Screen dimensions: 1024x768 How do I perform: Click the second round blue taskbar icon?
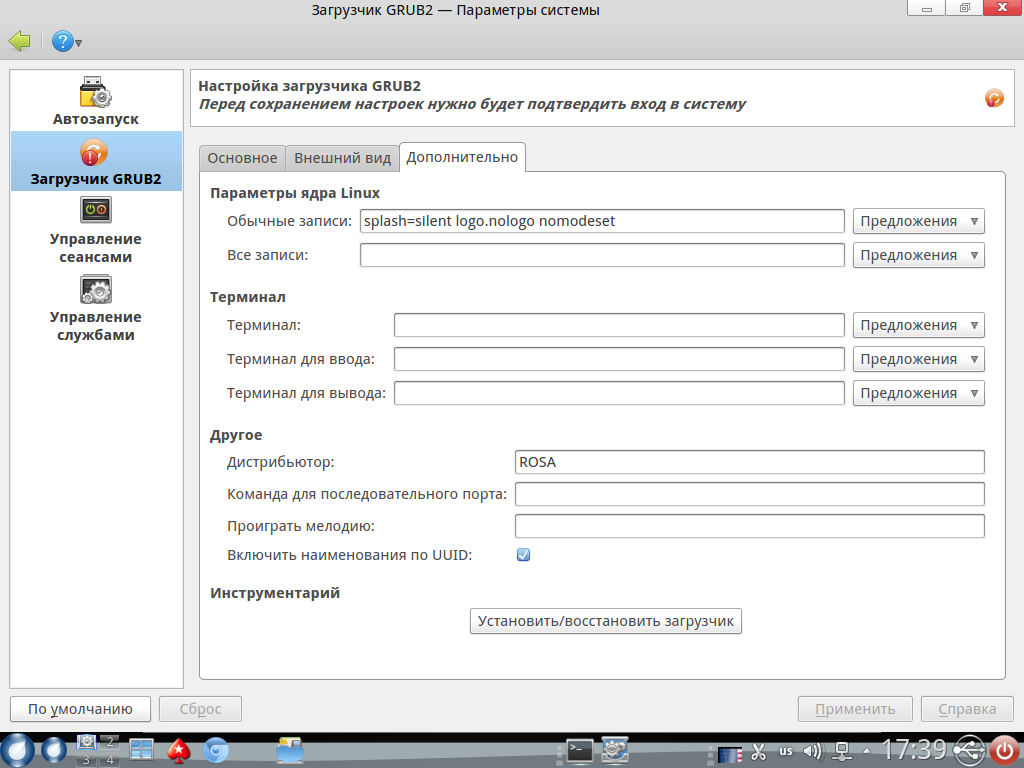click(x=54, y=751)
